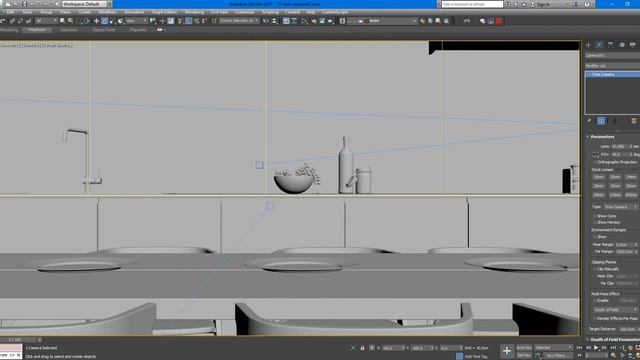Open the Customize menu

tap(244, 12)
